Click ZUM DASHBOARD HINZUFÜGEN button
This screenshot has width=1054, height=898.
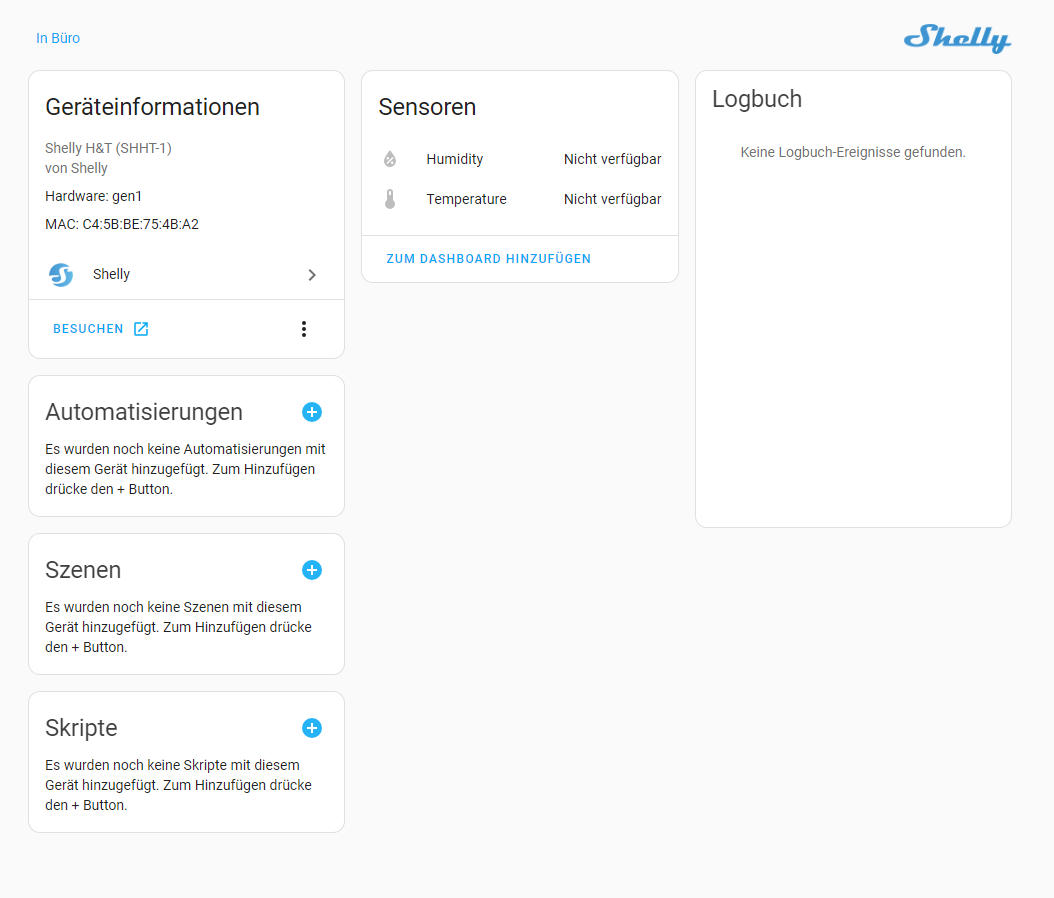[x=489, y=259]
